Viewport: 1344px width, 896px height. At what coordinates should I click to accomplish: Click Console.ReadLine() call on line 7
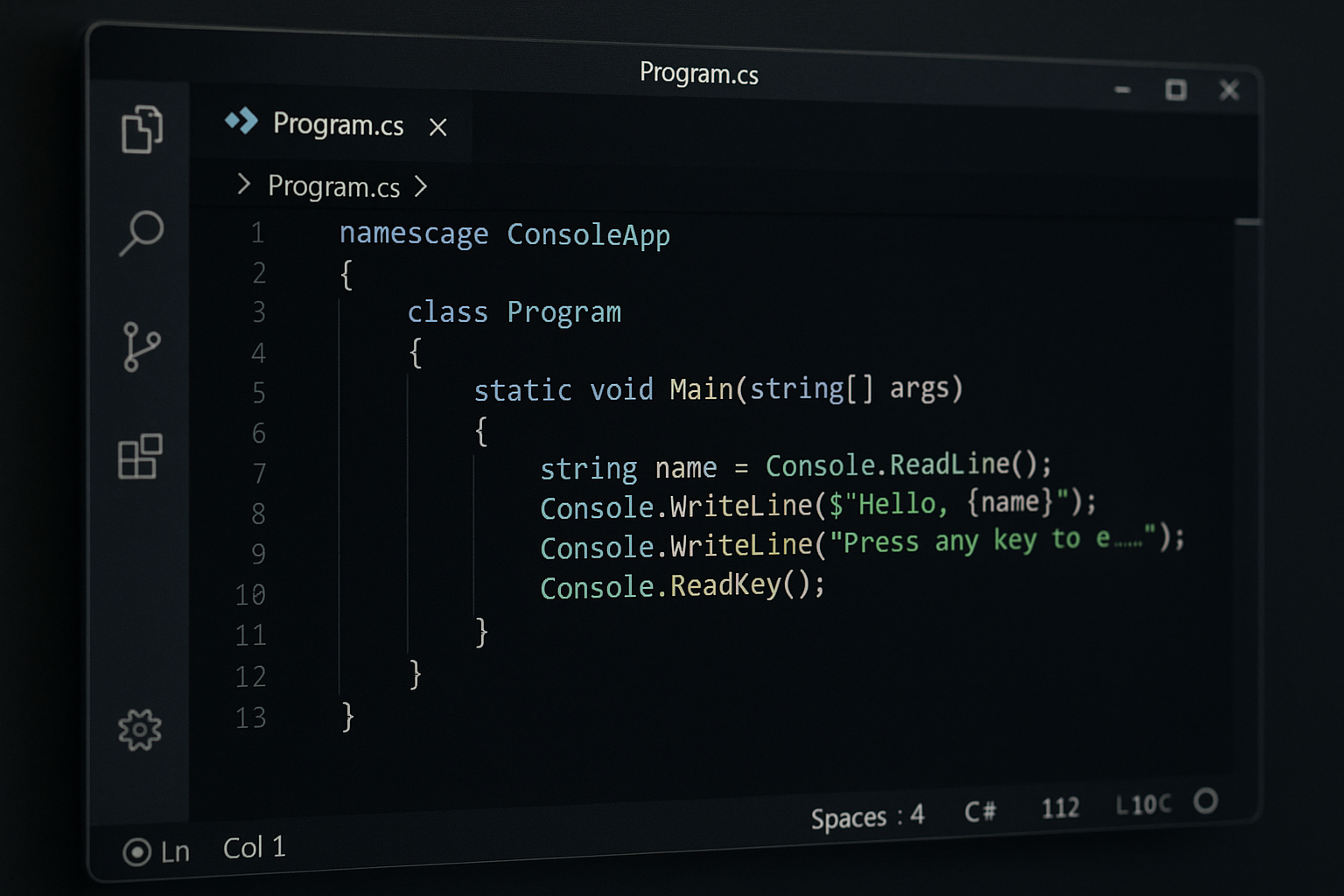click(907, 465)
